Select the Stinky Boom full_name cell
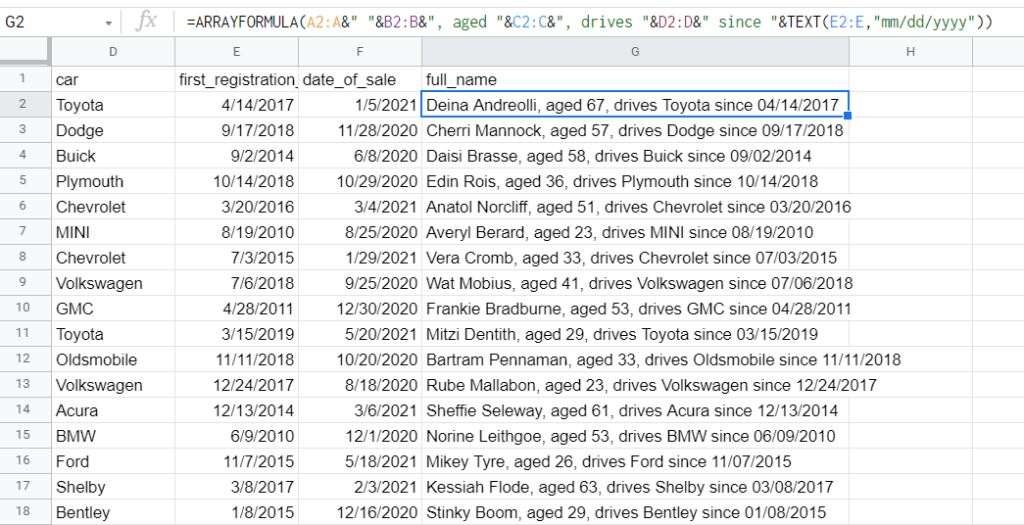The width and height of the screenshot is (1024, 525). [635, 512]
